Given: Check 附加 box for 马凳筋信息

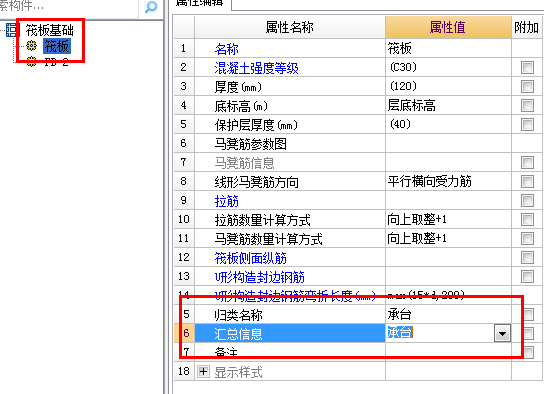Looking at the screenshot, I should 527,162.
